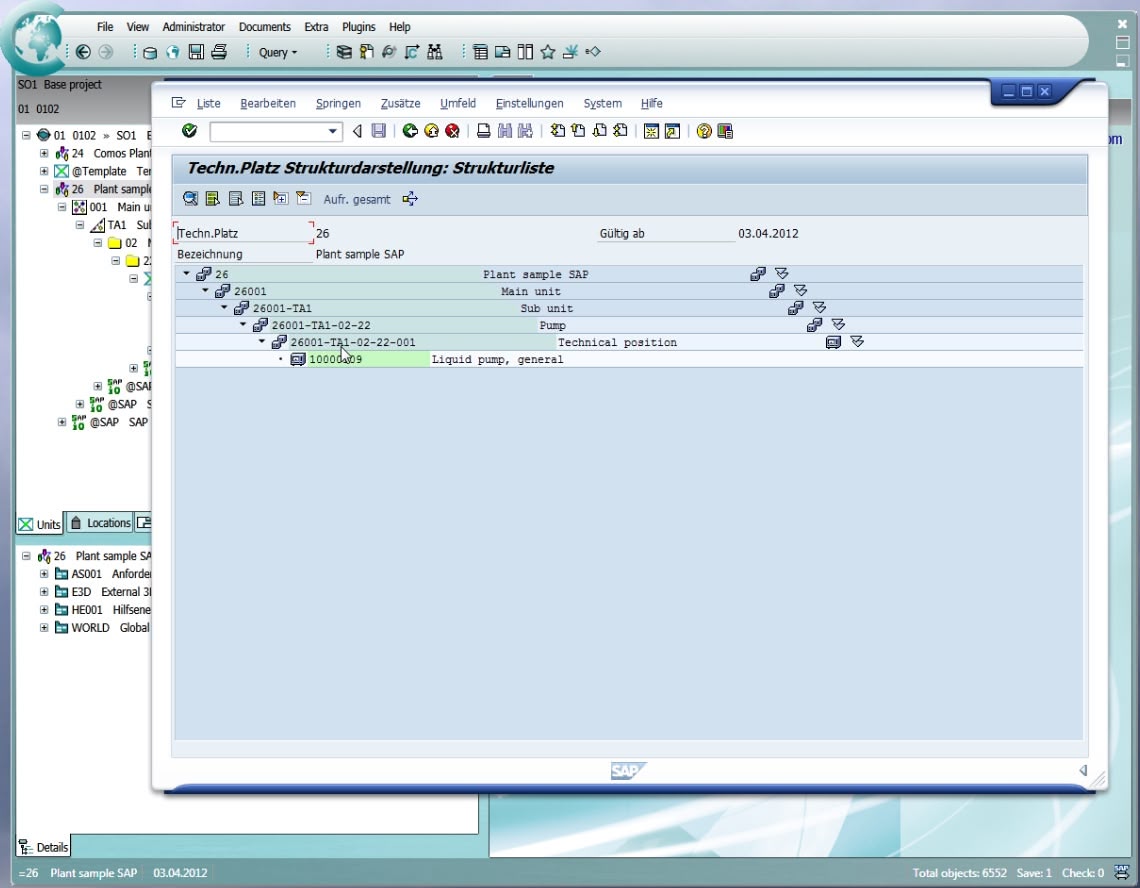Click the COMOS Save disk icon
The width and height of the screenshot is (1140, 888).
[197, 52]
